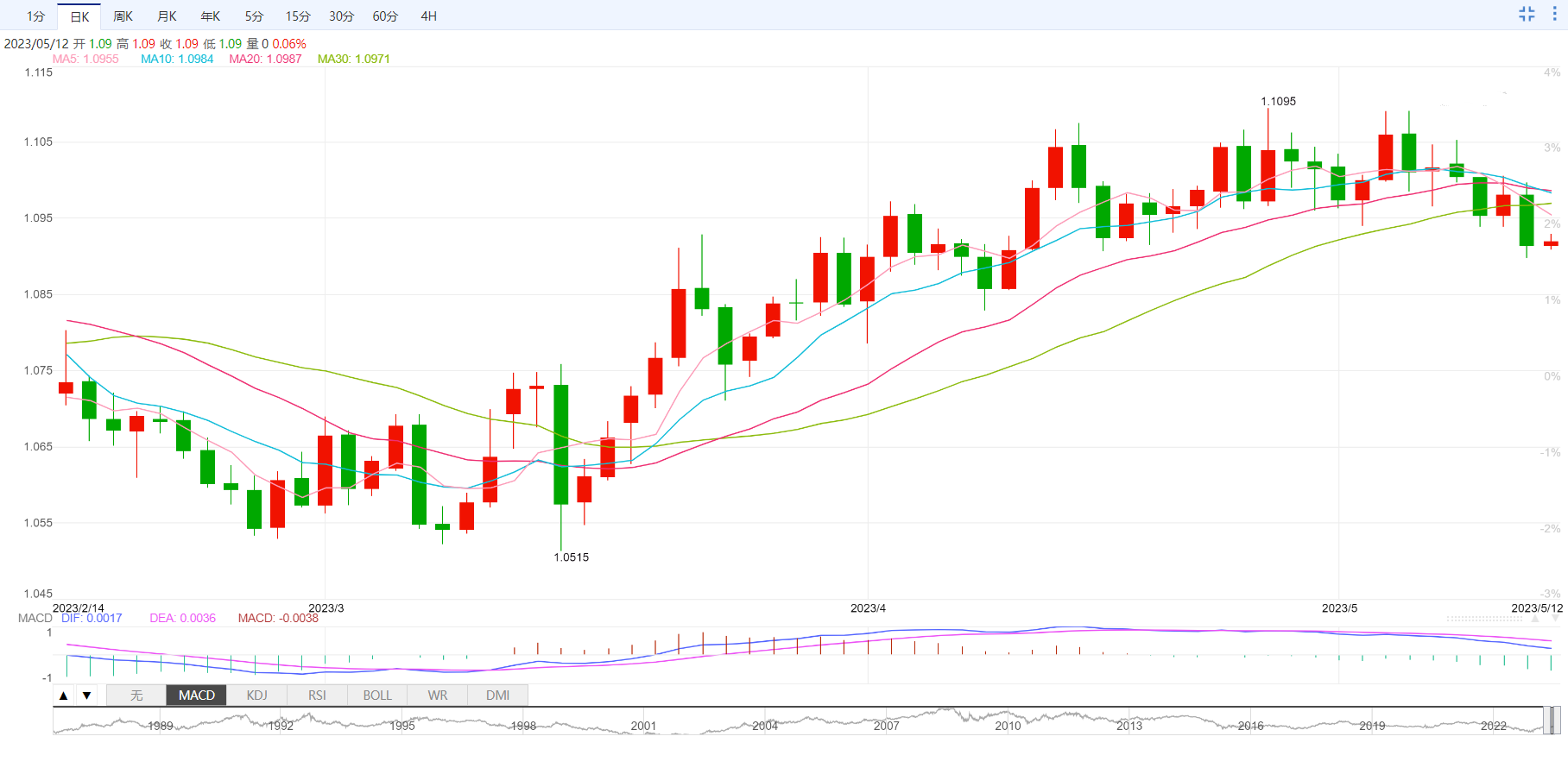Show the DMI indicator panel
The width and height of the screenshot is (1568, 768).
coord(497,696)
